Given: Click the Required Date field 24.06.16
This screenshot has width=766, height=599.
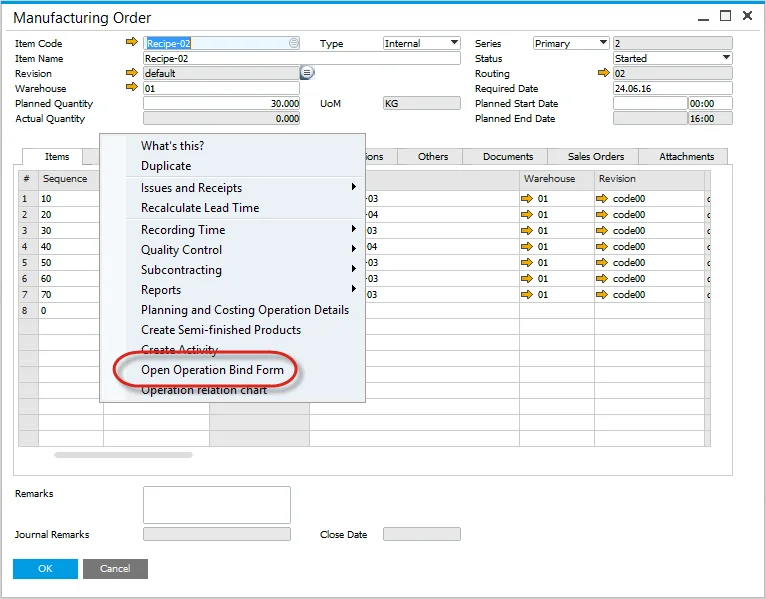Looking at the screenshot, I should click(673, 88).
